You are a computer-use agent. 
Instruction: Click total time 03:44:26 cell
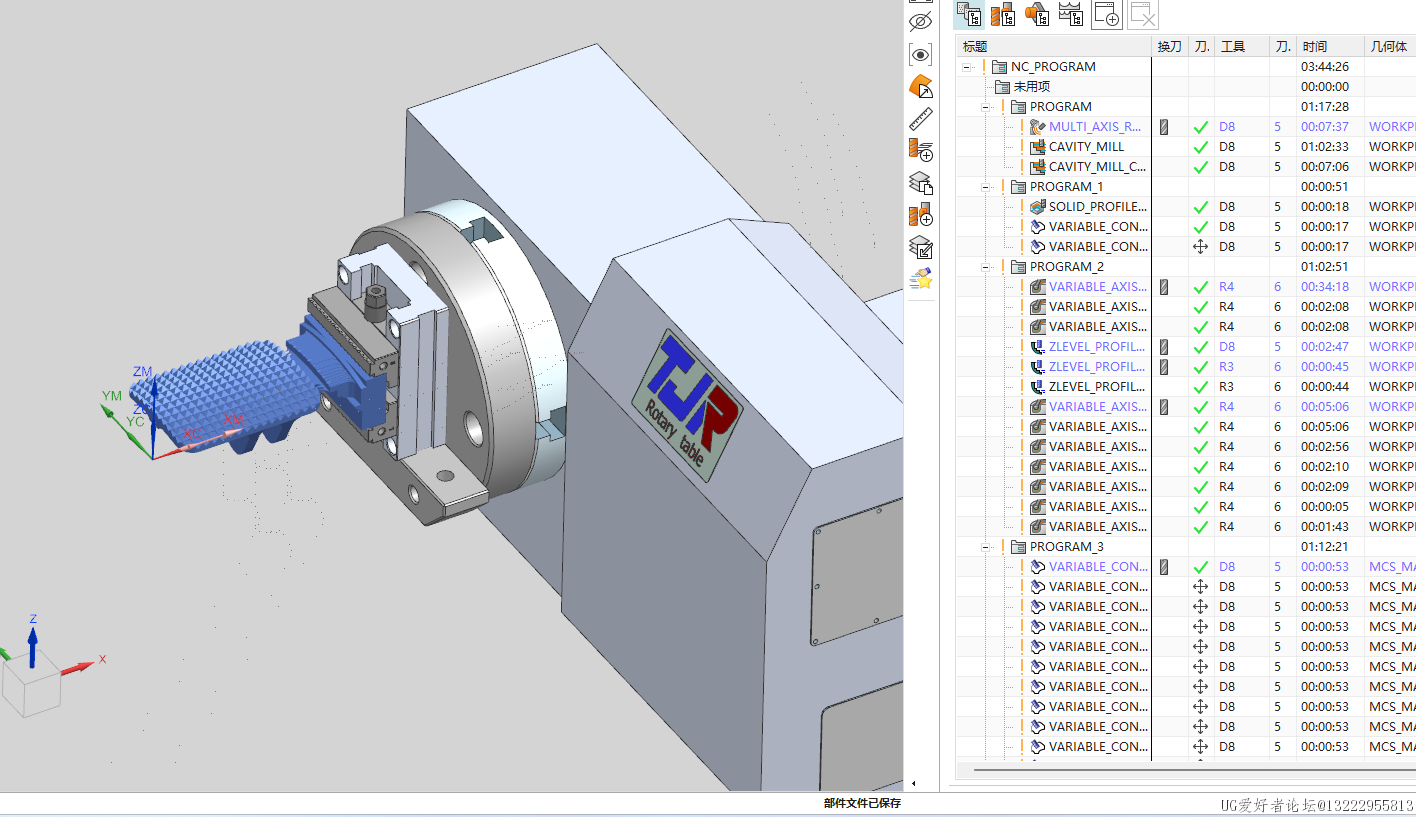click(1325, 67)
